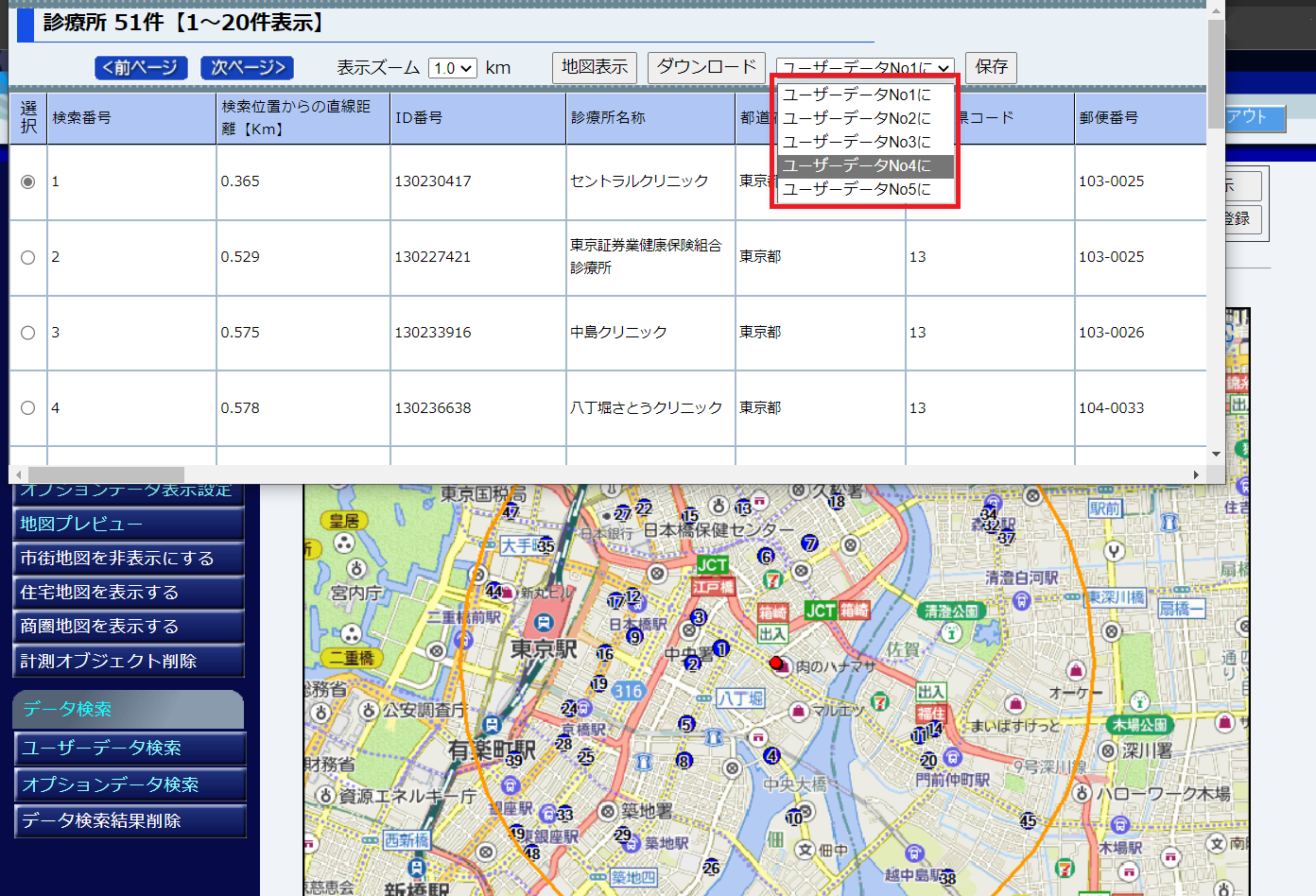Click the 診療所名称 column header
This screenshot has height=896, width=1316.
650,118
